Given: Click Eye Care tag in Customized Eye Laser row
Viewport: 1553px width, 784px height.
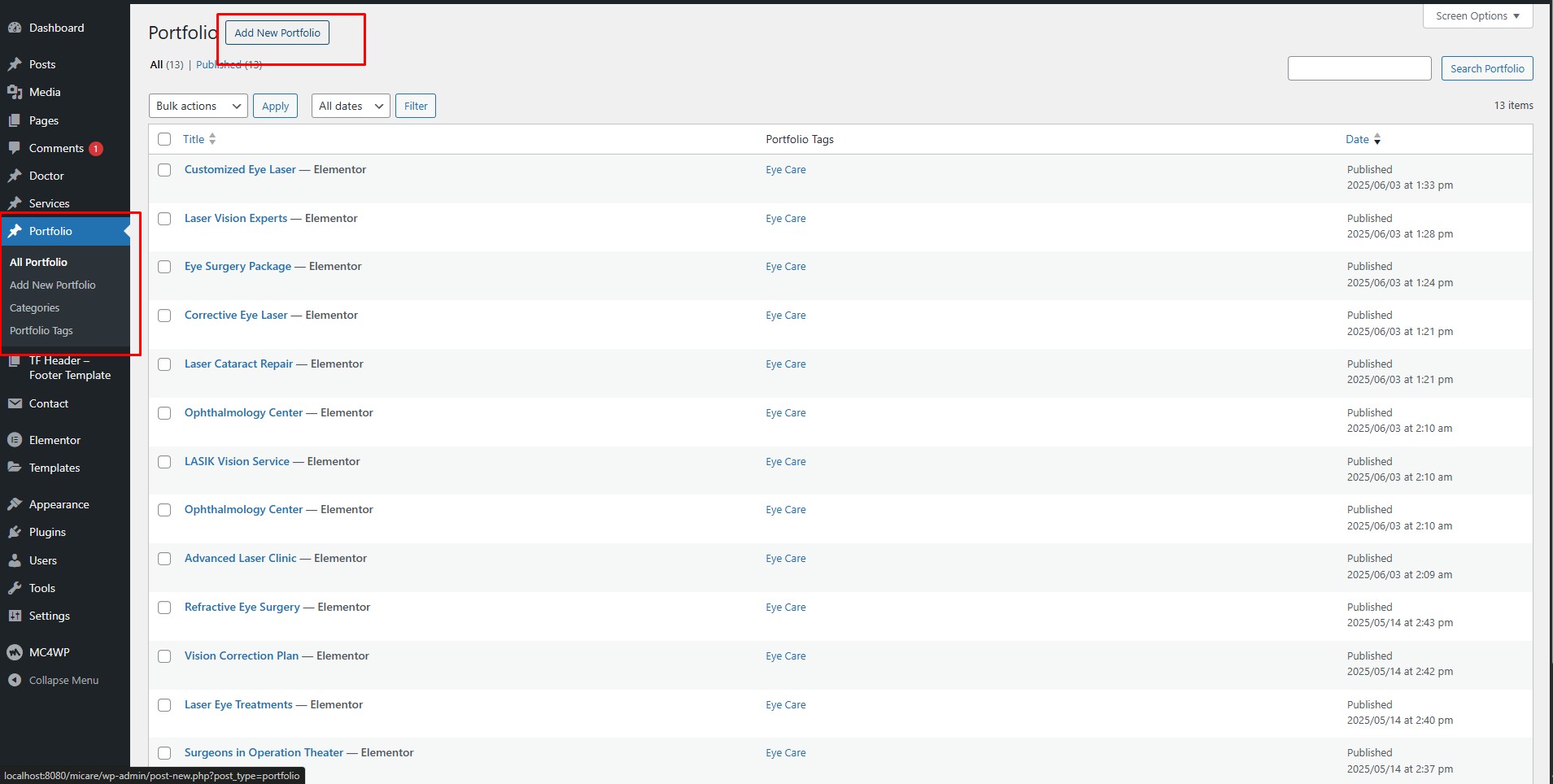Looking at the screenshot, I should (786, 170).
